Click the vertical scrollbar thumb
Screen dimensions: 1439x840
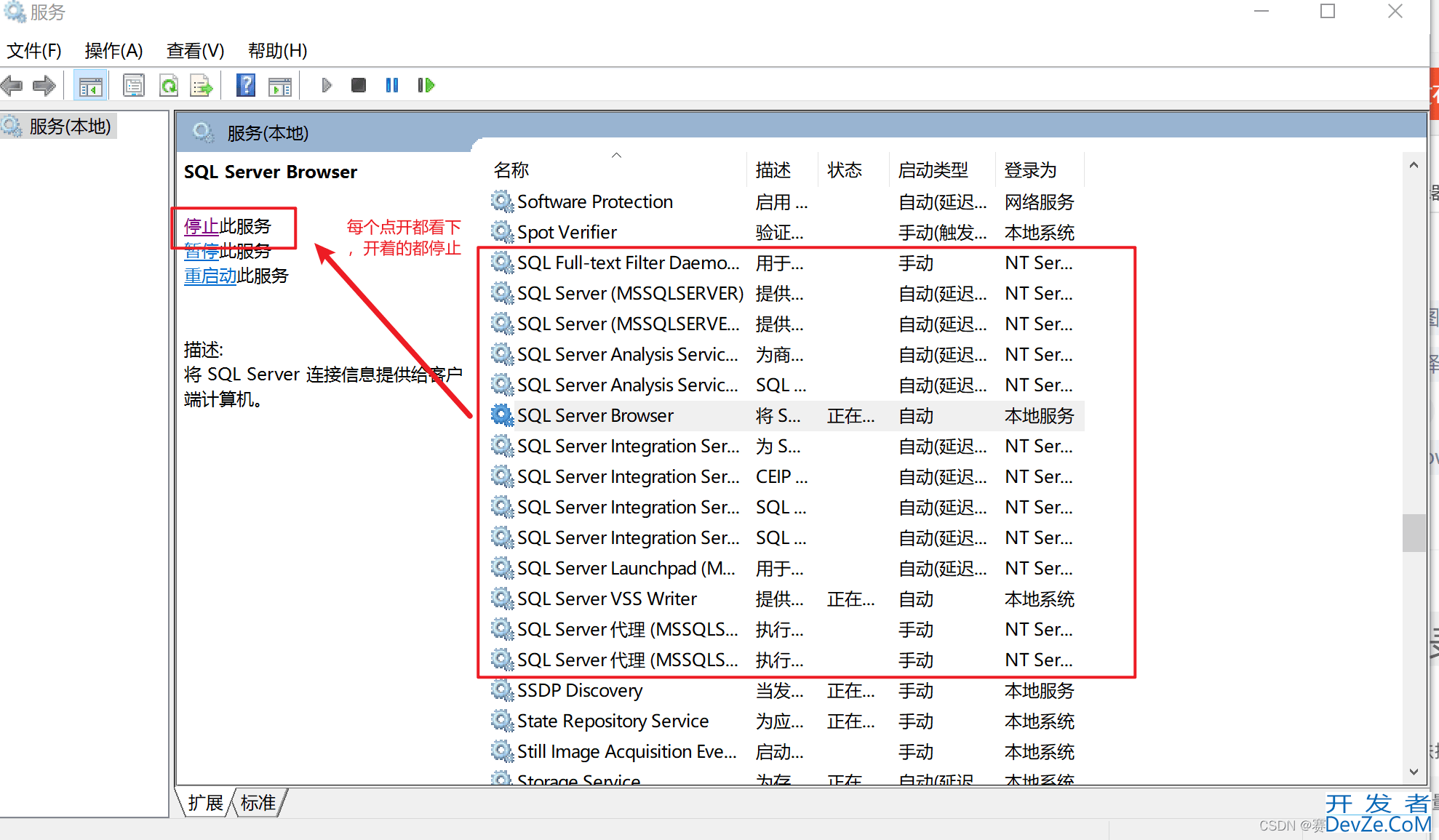point(1414,533)
